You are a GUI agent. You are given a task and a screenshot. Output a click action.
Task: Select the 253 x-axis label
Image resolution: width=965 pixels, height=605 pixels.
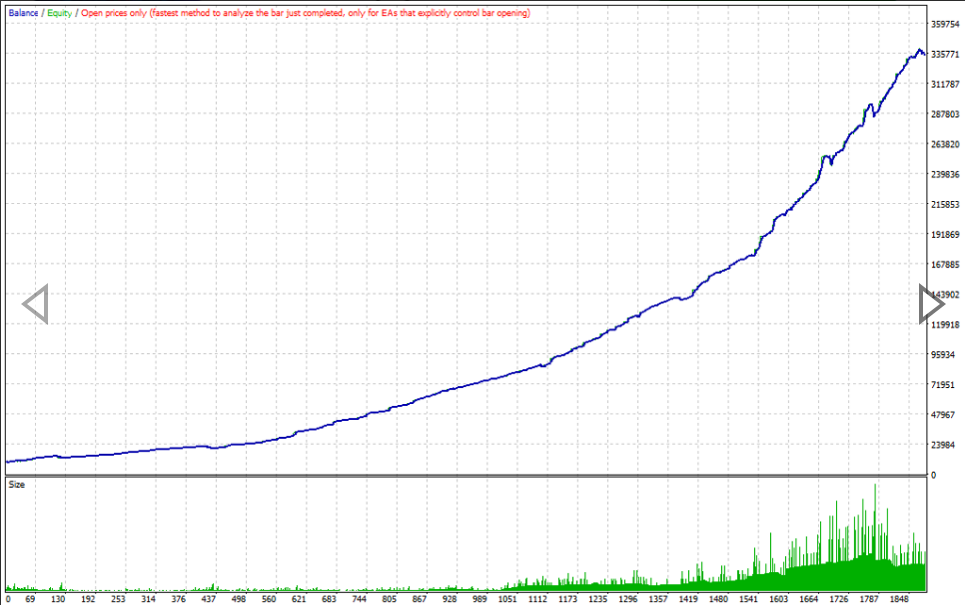click(118, 599)
